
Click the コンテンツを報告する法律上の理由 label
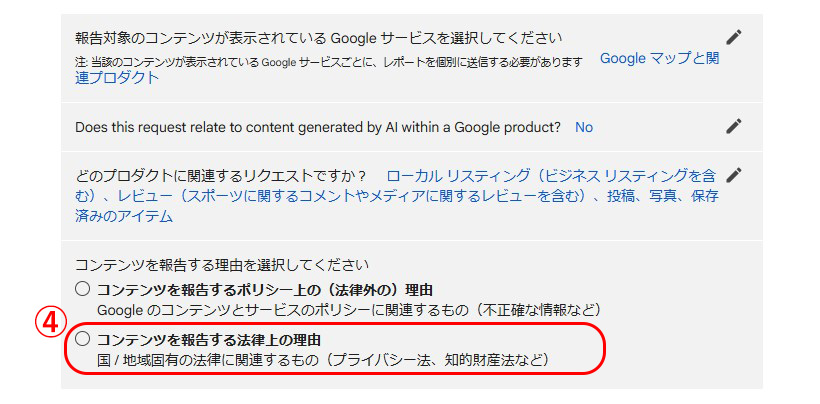coord(209,341)
